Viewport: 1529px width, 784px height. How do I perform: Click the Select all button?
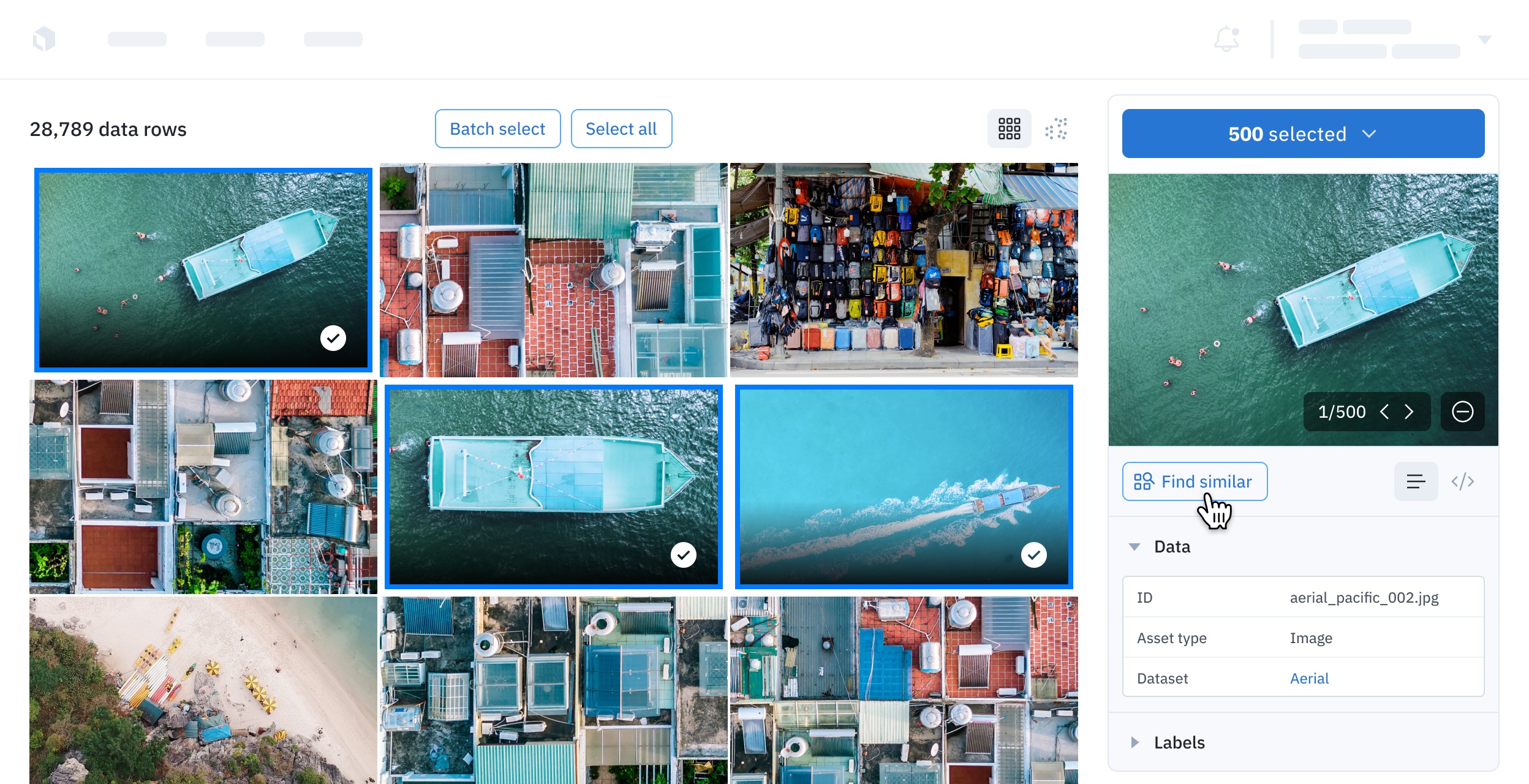tap(621, 129)
